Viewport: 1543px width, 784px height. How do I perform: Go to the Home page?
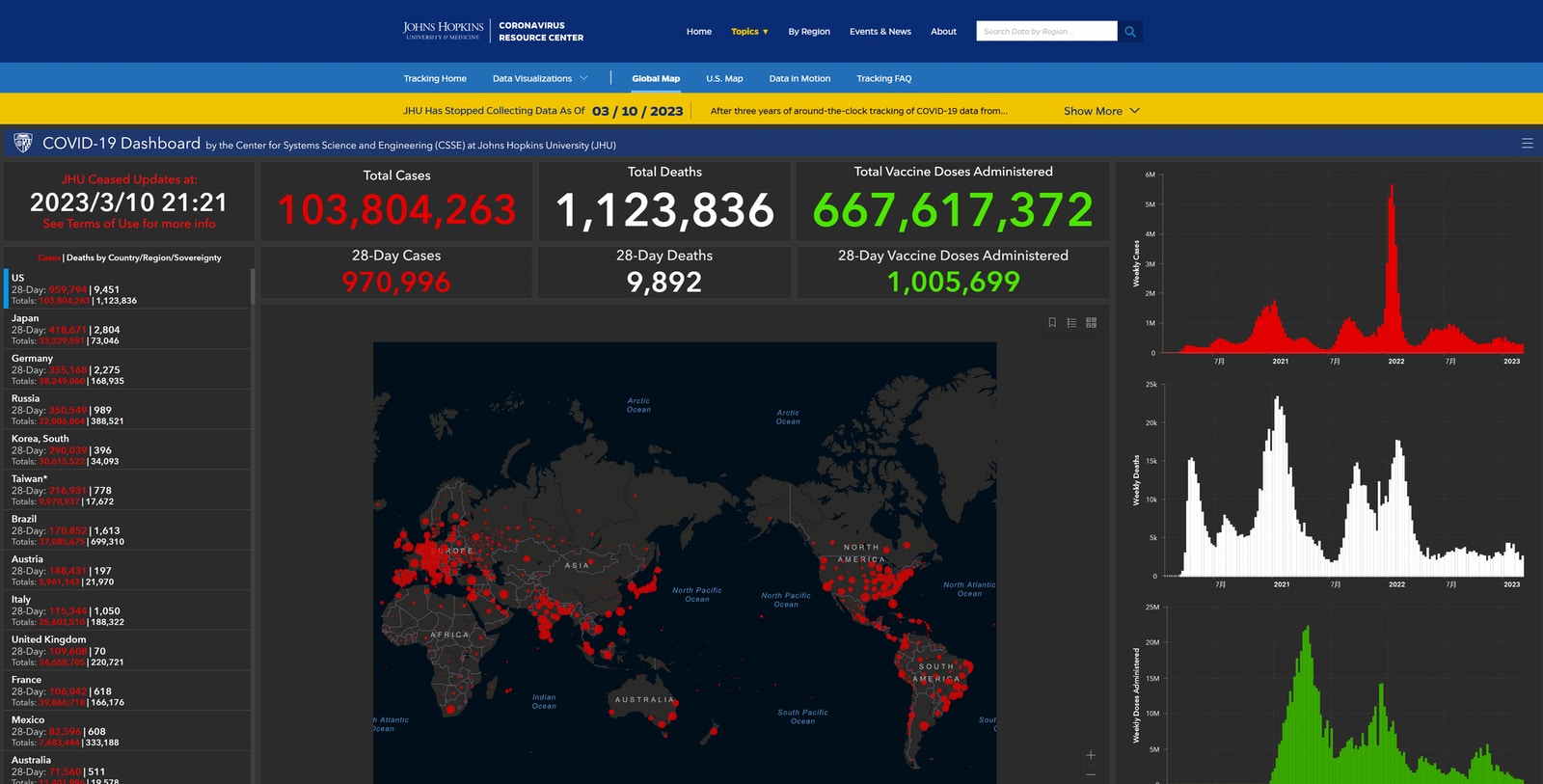(x=699, y=32)
